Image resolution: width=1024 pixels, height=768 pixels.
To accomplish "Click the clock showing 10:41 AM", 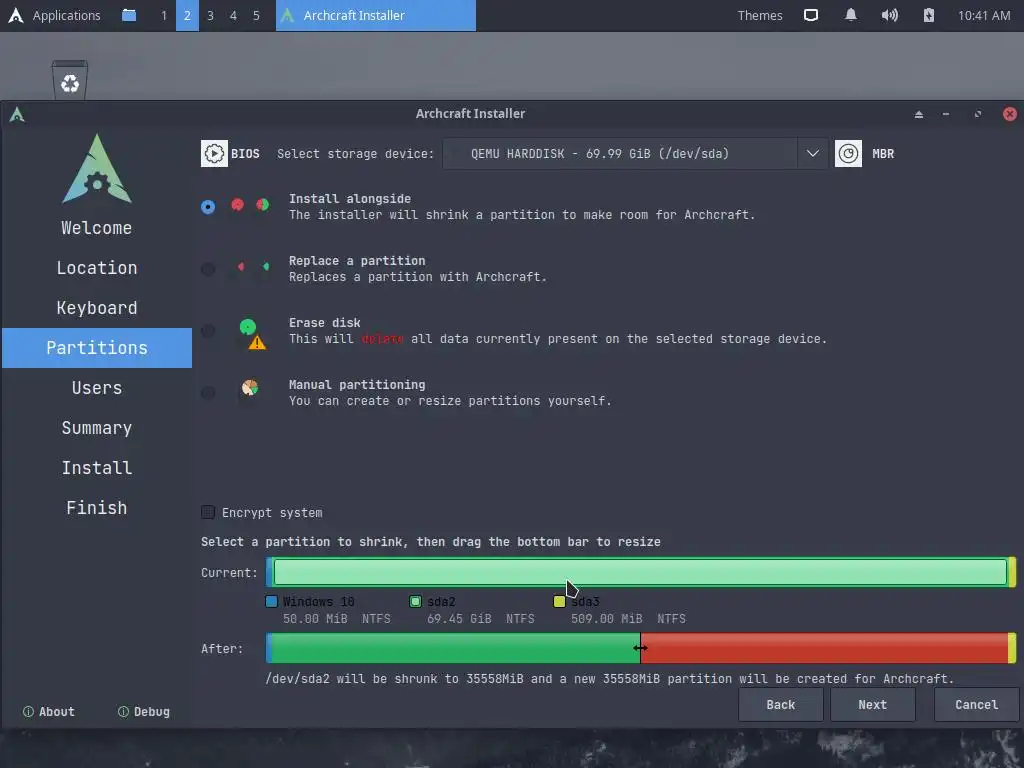I will point(984,15).
